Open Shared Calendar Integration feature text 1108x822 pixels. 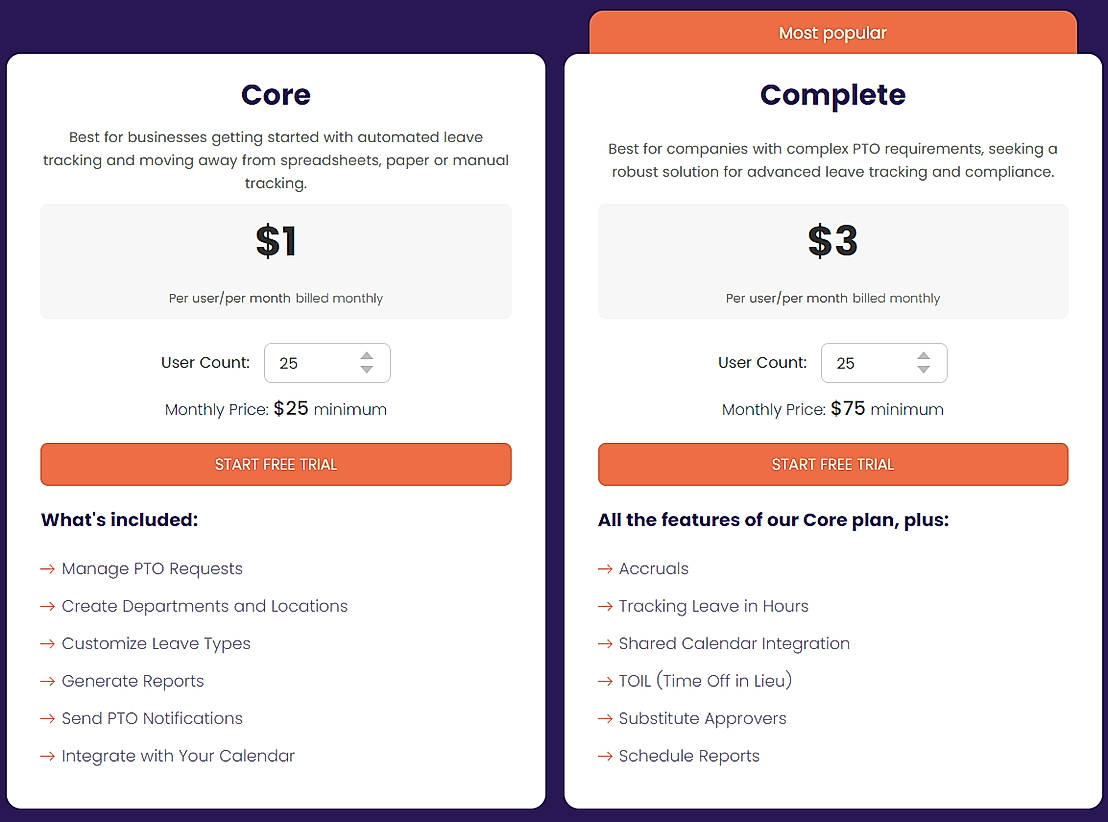tap(734, 644)
